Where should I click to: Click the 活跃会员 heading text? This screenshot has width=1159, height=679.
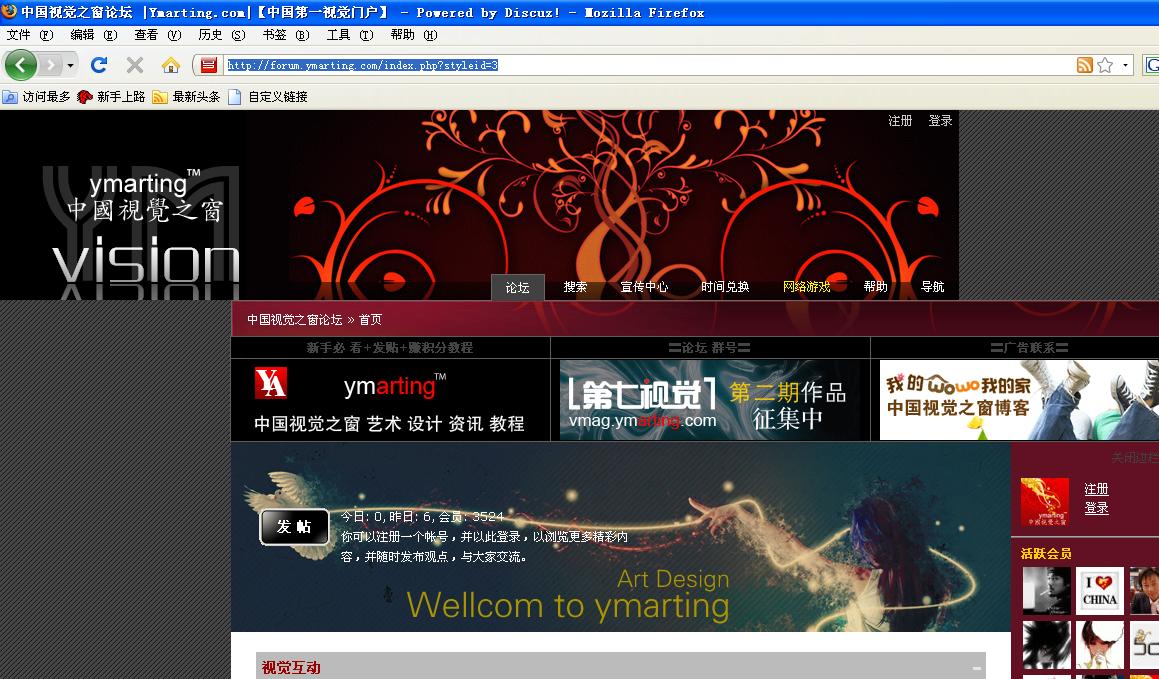1046,553
